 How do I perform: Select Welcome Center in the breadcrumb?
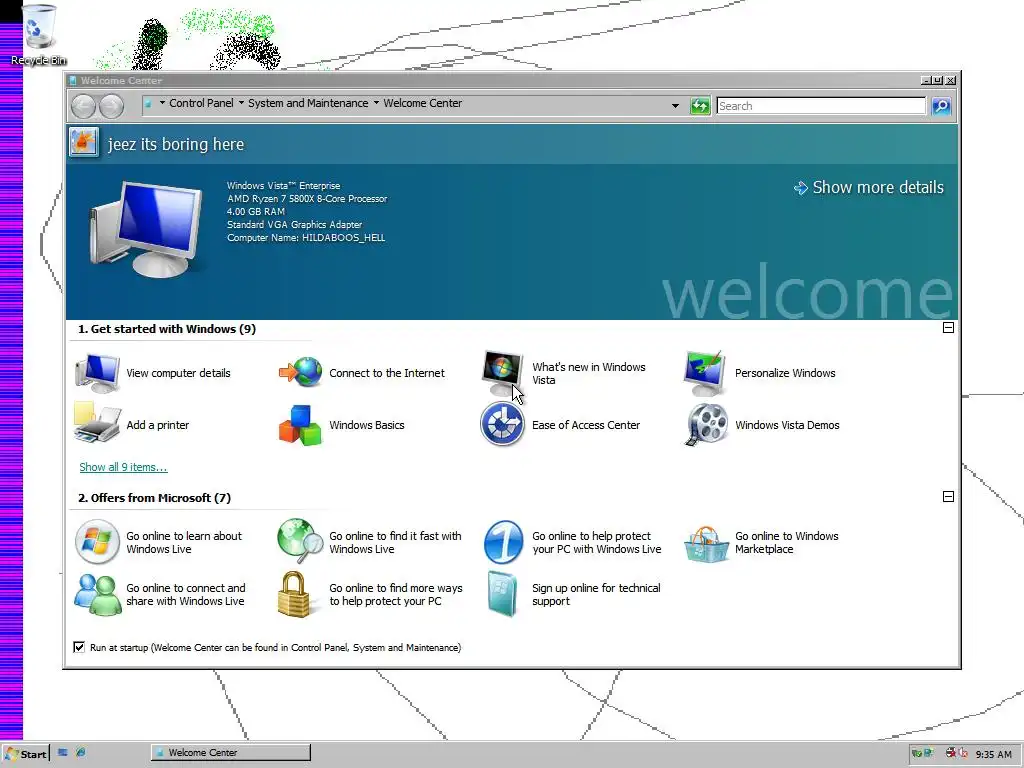423,103
